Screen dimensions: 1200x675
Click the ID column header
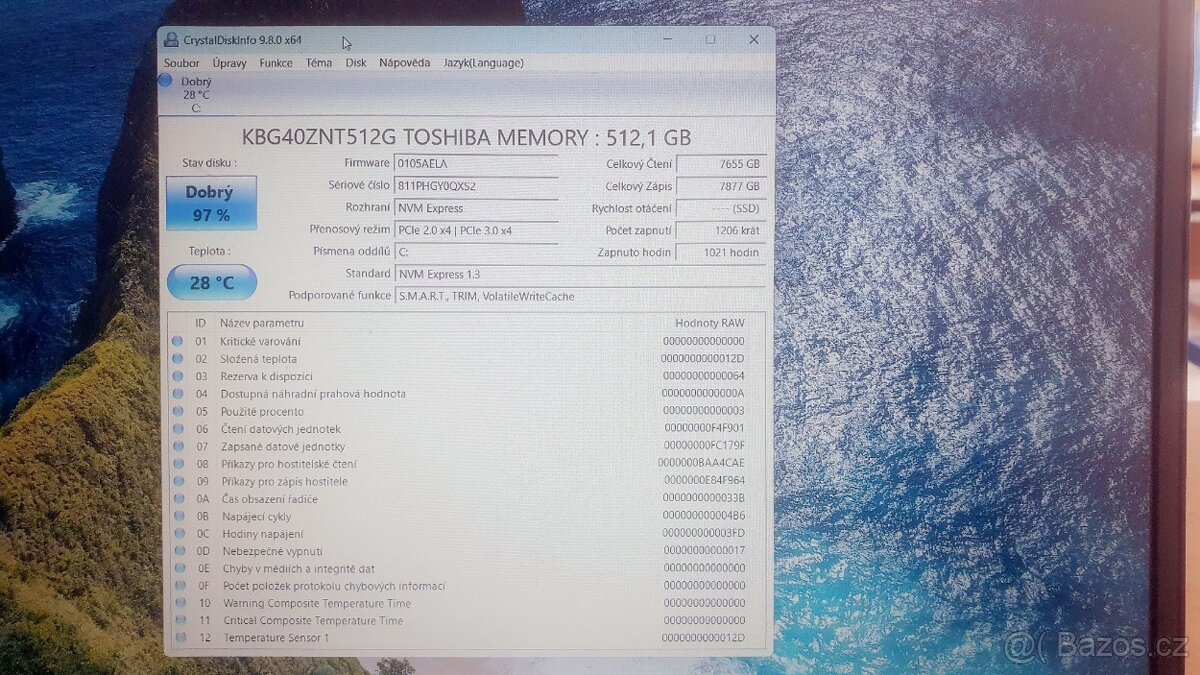click(201, 323)
